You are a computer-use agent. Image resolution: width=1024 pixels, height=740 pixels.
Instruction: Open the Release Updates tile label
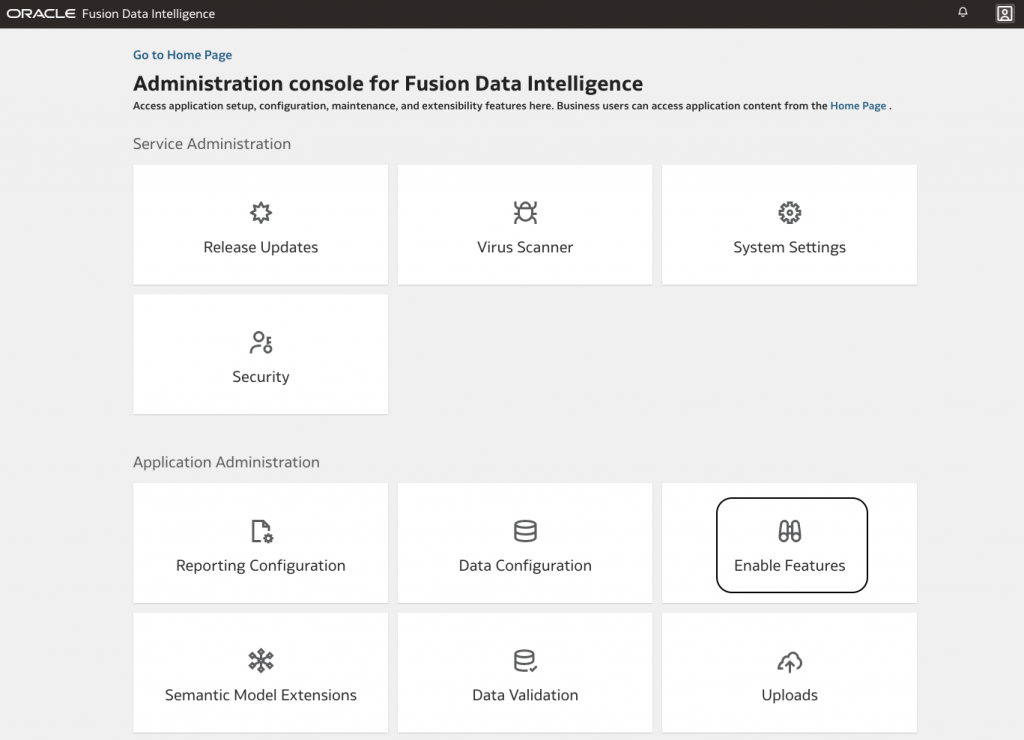(261, 247)
